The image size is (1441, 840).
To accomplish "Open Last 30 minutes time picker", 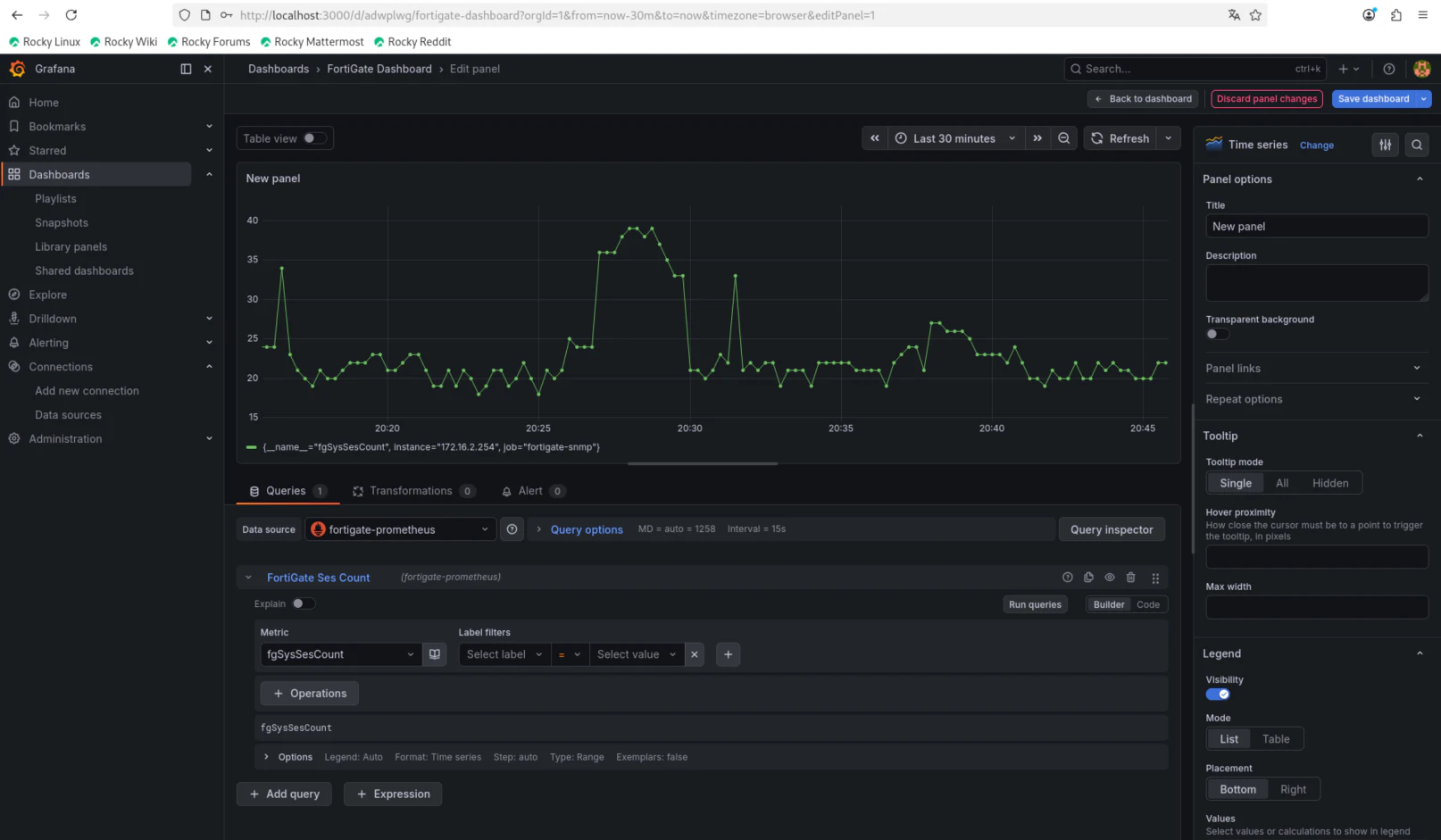I will click(x=955, y=138).
